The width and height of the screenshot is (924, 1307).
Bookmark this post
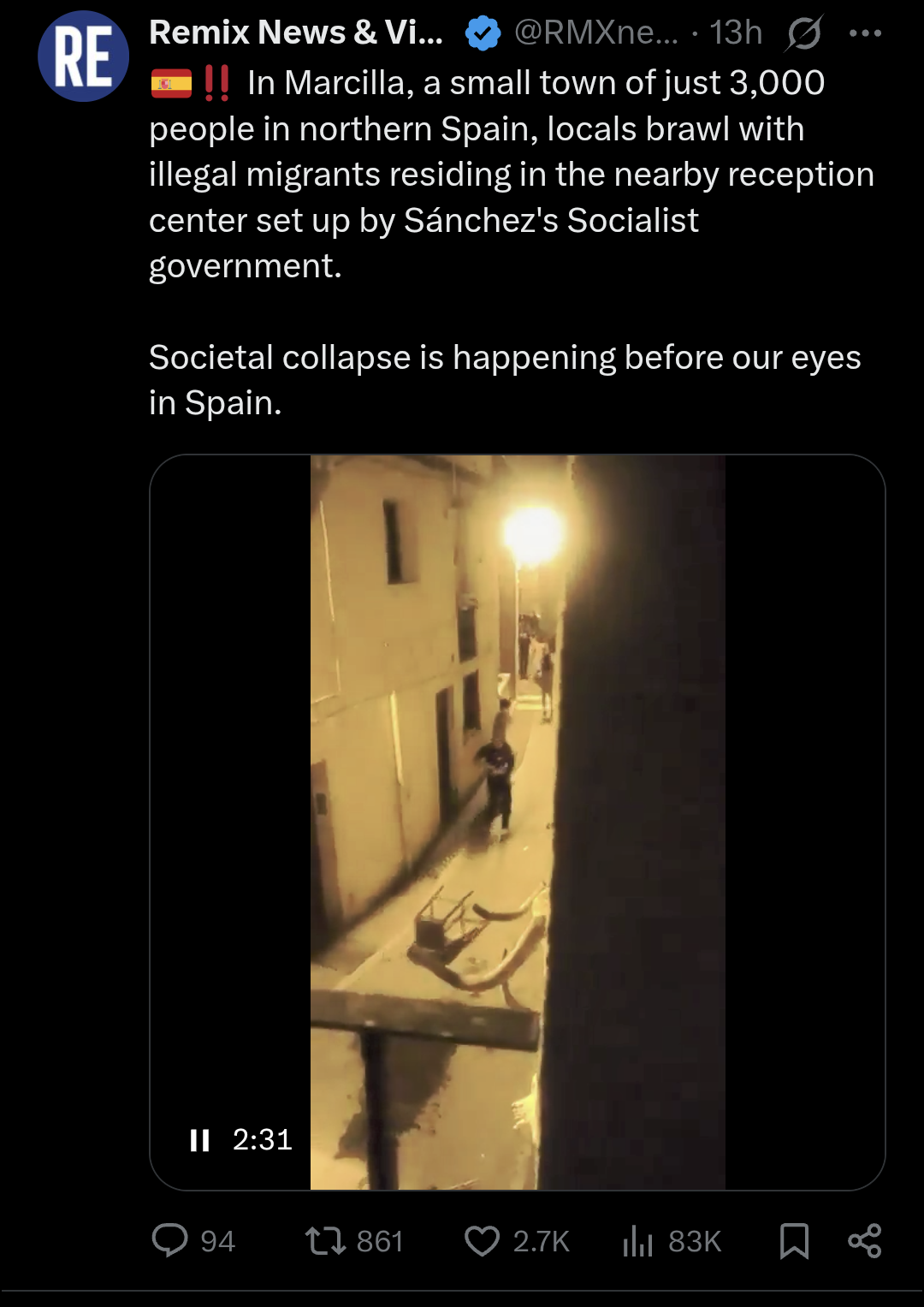click(794, 1240)
